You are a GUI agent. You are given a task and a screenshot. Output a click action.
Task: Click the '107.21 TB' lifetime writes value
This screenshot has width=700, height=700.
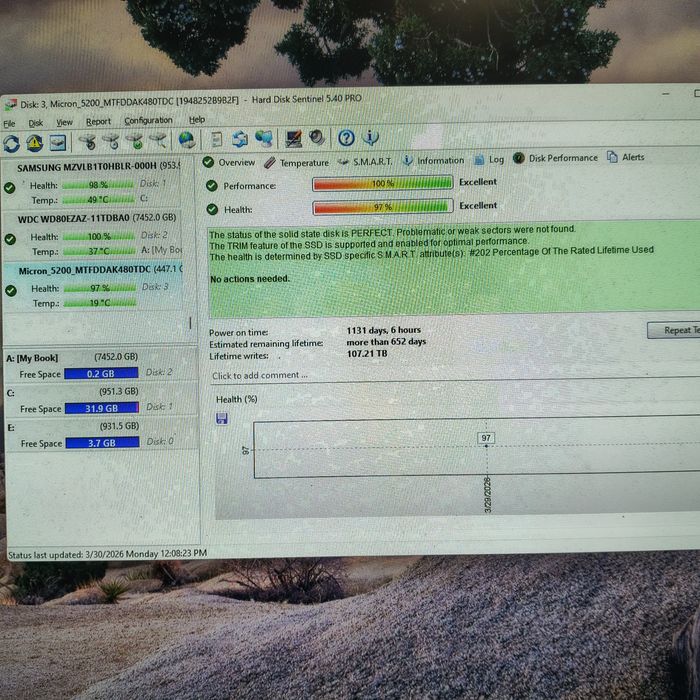tap(367, 354)
